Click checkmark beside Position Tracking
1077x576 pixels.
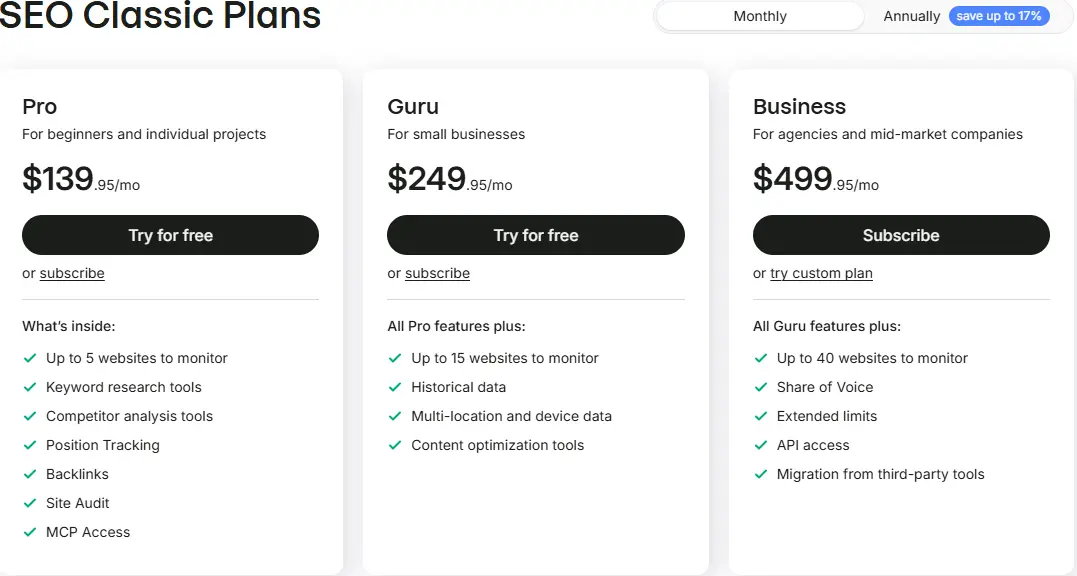tap(30, 445)
